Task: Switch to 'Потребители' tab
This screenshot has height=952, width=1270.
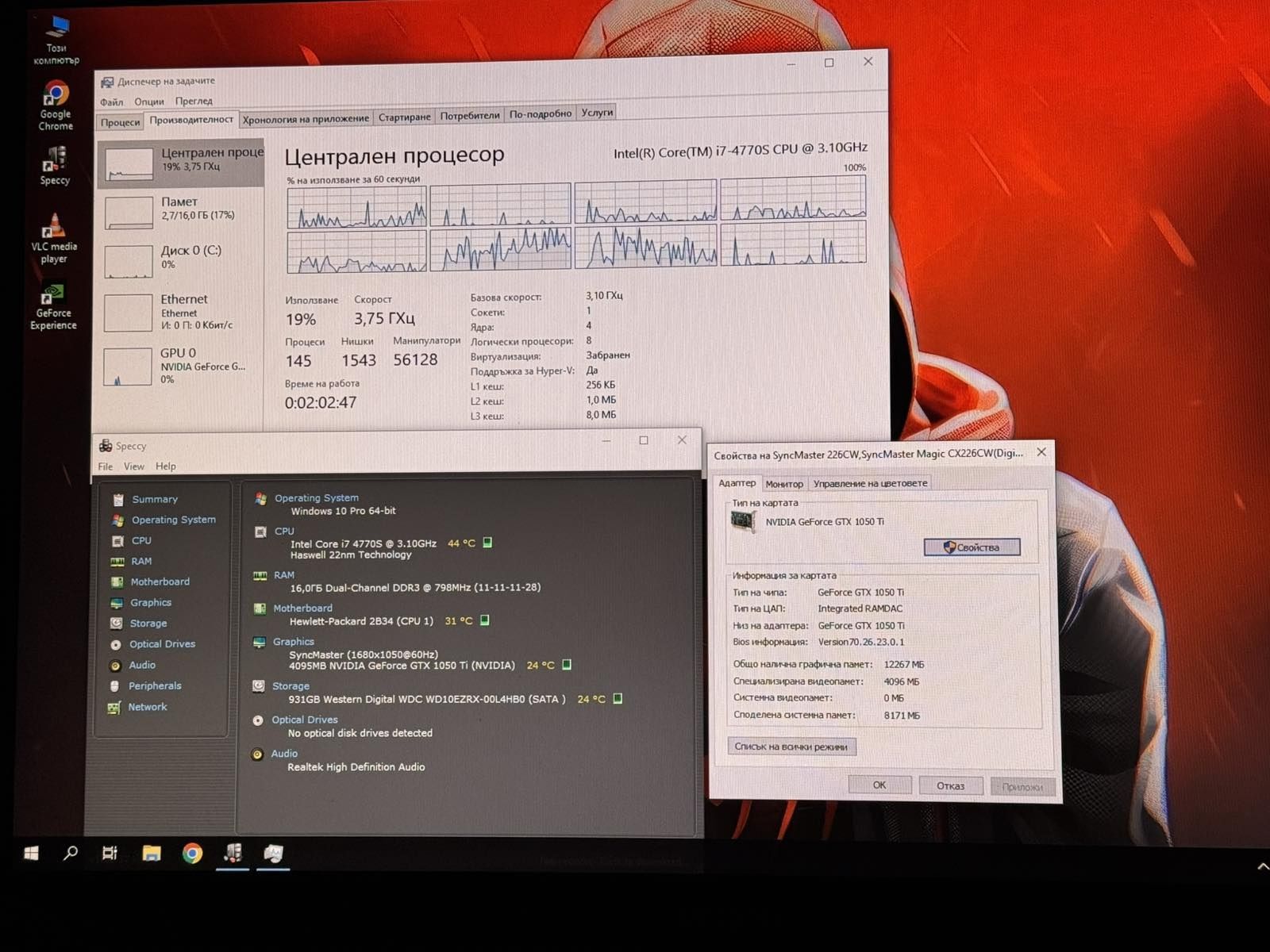Action: point(470,116)
